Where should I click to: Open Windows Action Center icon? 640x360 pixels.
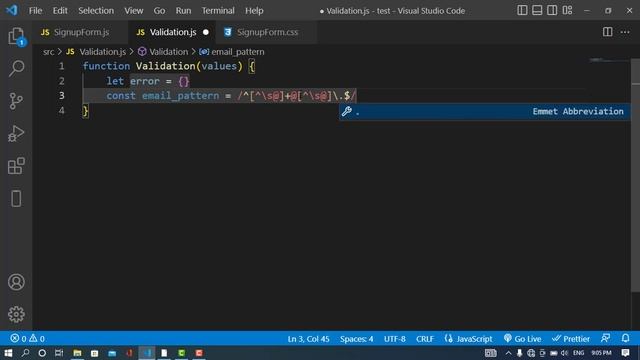click(625, 353)
